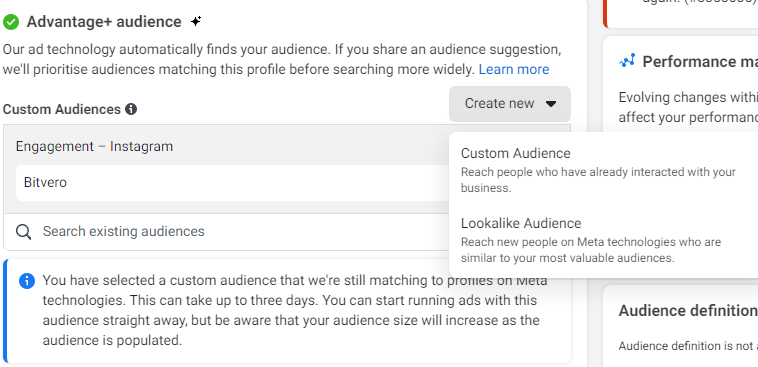
Task: Click the Engagement – Instagram group label
Action: point(94,146)
